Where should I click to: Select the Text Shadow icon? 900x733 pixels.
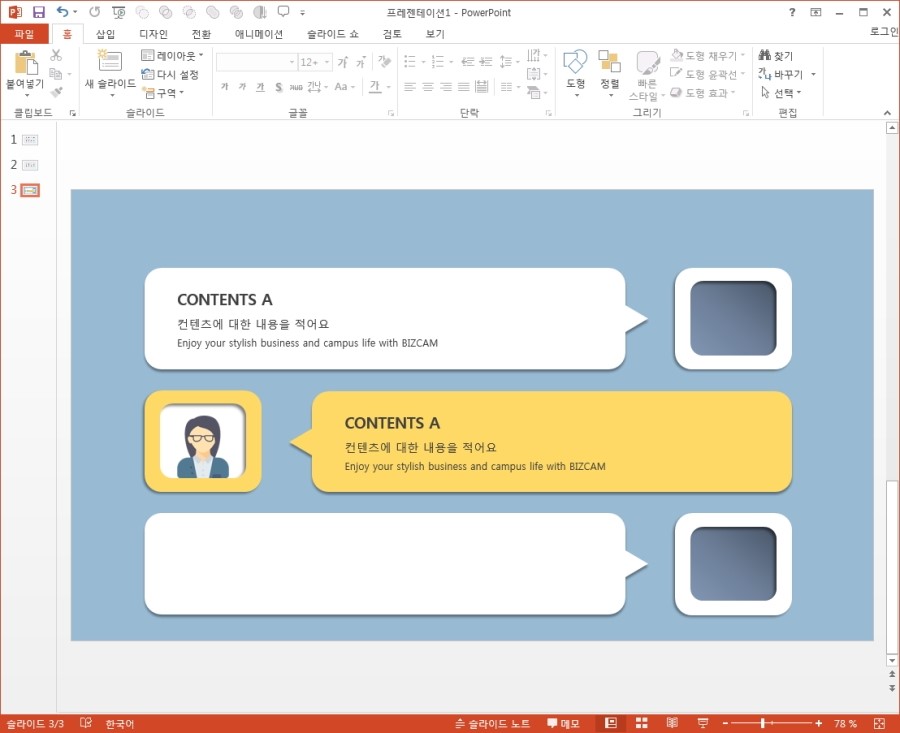pyautogui.click(x=294, y=86)
